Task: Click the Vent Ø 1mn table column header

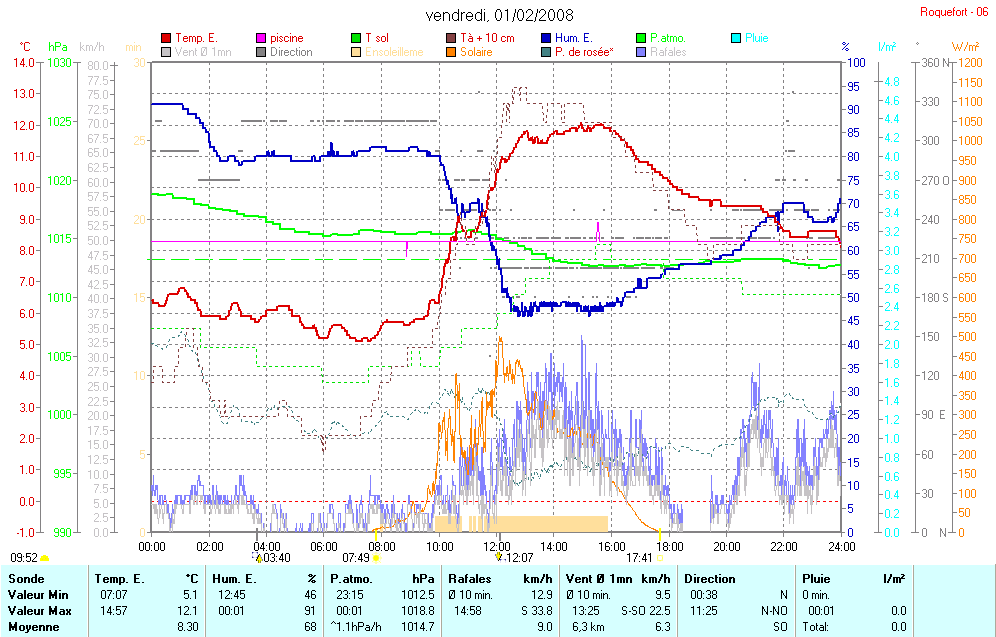Action: click(x=599, y=579)
